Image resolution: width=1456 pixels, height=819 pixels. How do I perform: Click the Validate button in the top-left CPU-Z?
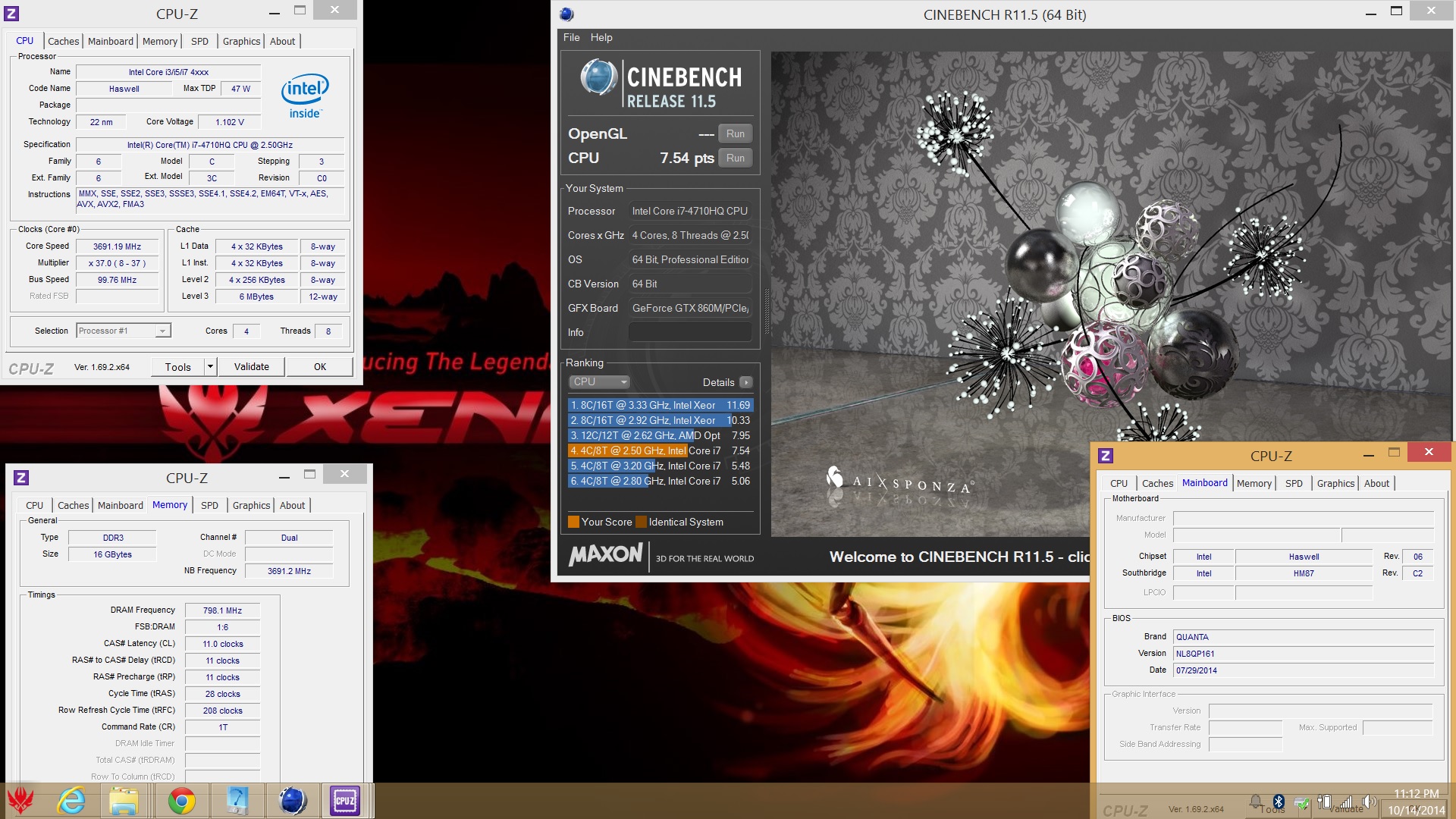(x=252, y=367)
